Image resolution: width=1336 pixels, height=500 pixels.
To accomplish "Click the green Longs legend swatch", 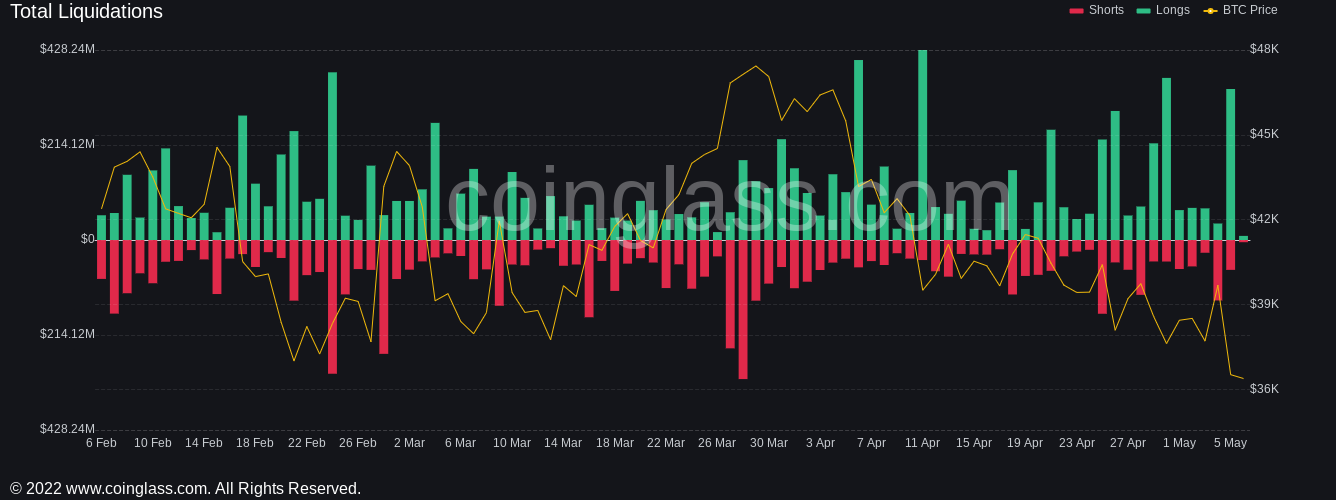I will [1143, 11].
